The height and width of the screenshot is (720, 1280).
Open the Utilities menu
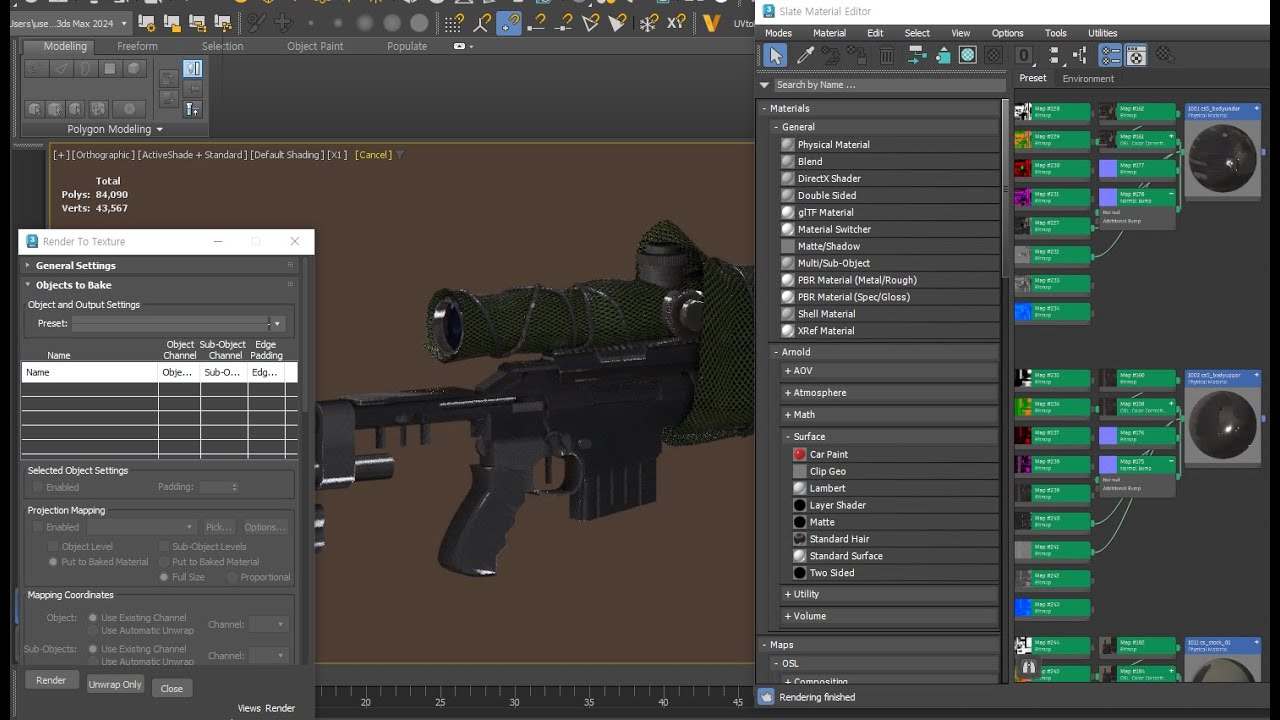click(x=1102, y=33)
